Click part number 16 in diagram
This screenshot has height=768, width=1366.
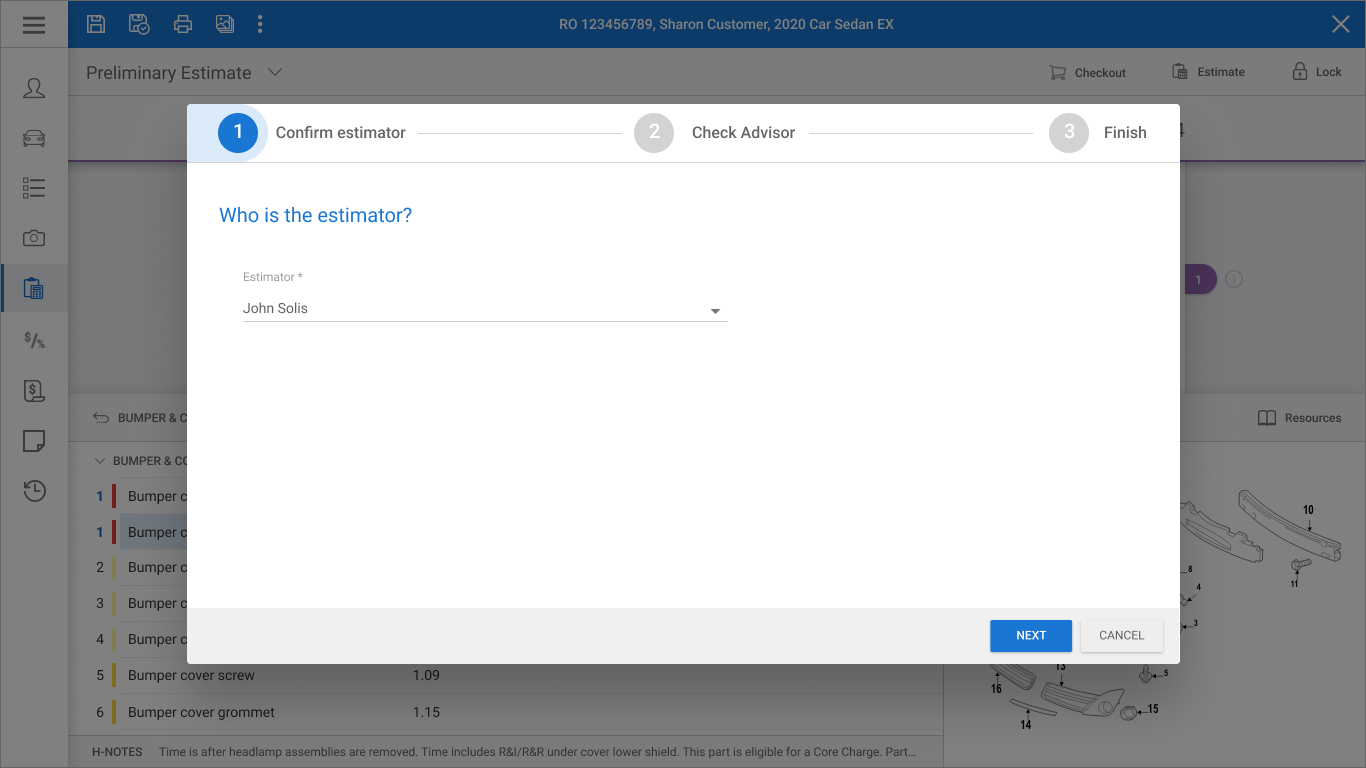pyautogui.click(x=996, y=689)
